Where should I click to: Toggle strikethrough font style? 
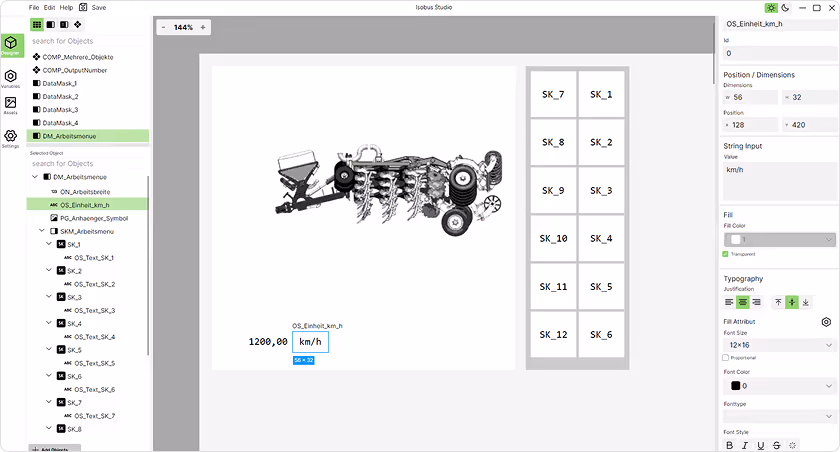pos(776,446)
